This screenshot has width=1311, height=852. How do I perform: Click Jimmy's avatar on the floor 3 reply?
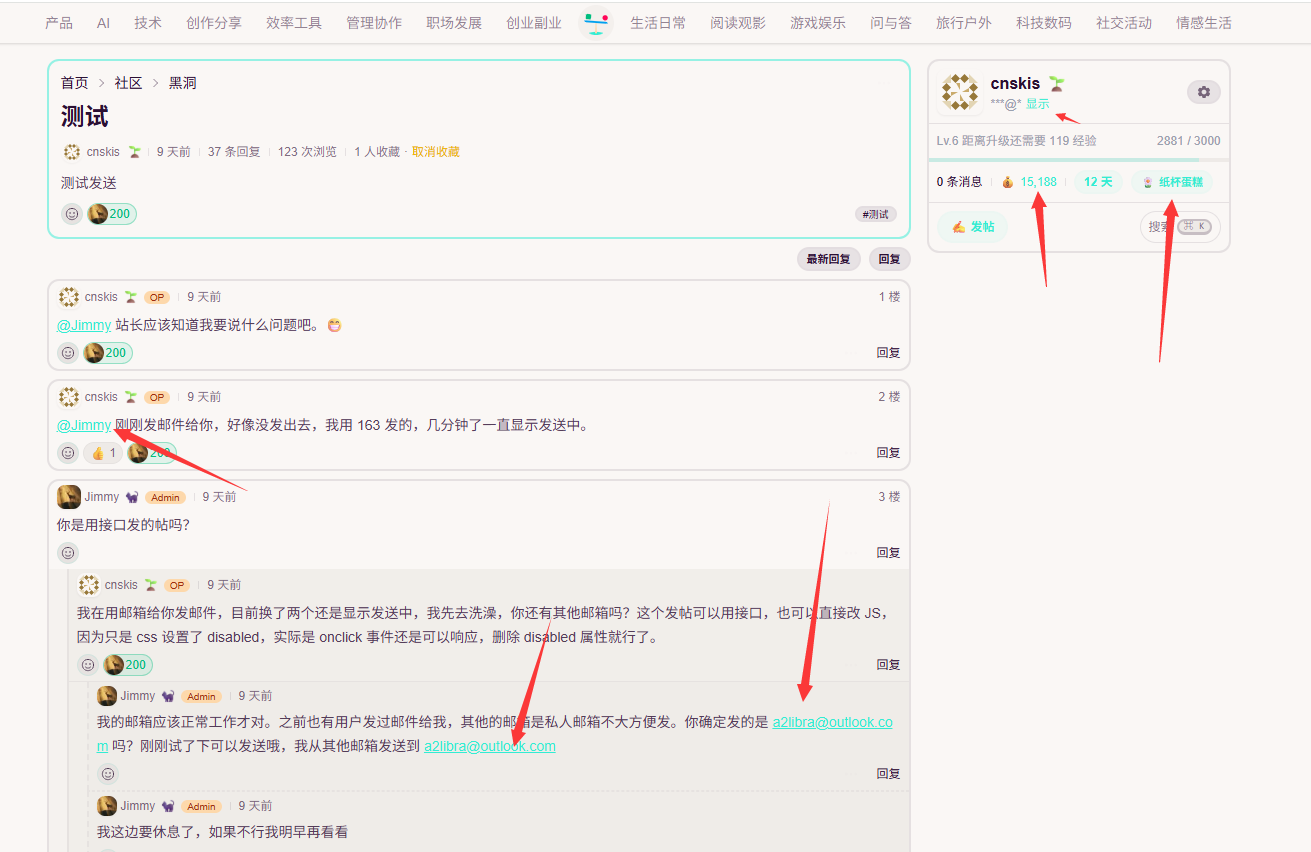pyautogui.click(x=69, y=497)
